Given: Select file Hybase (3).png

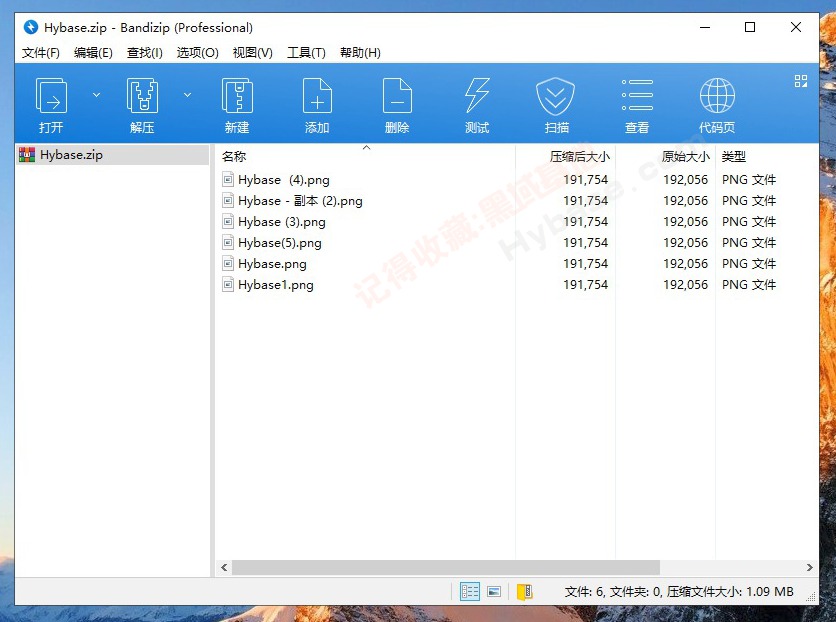Looking at the screenshot, I should tap(282, 222).
